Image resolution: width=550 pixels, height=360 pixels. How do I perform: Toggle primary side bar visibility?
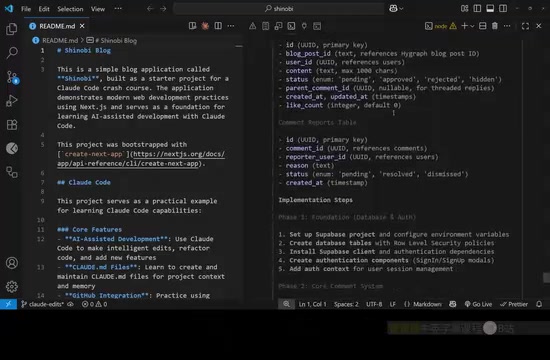[477, 8]
